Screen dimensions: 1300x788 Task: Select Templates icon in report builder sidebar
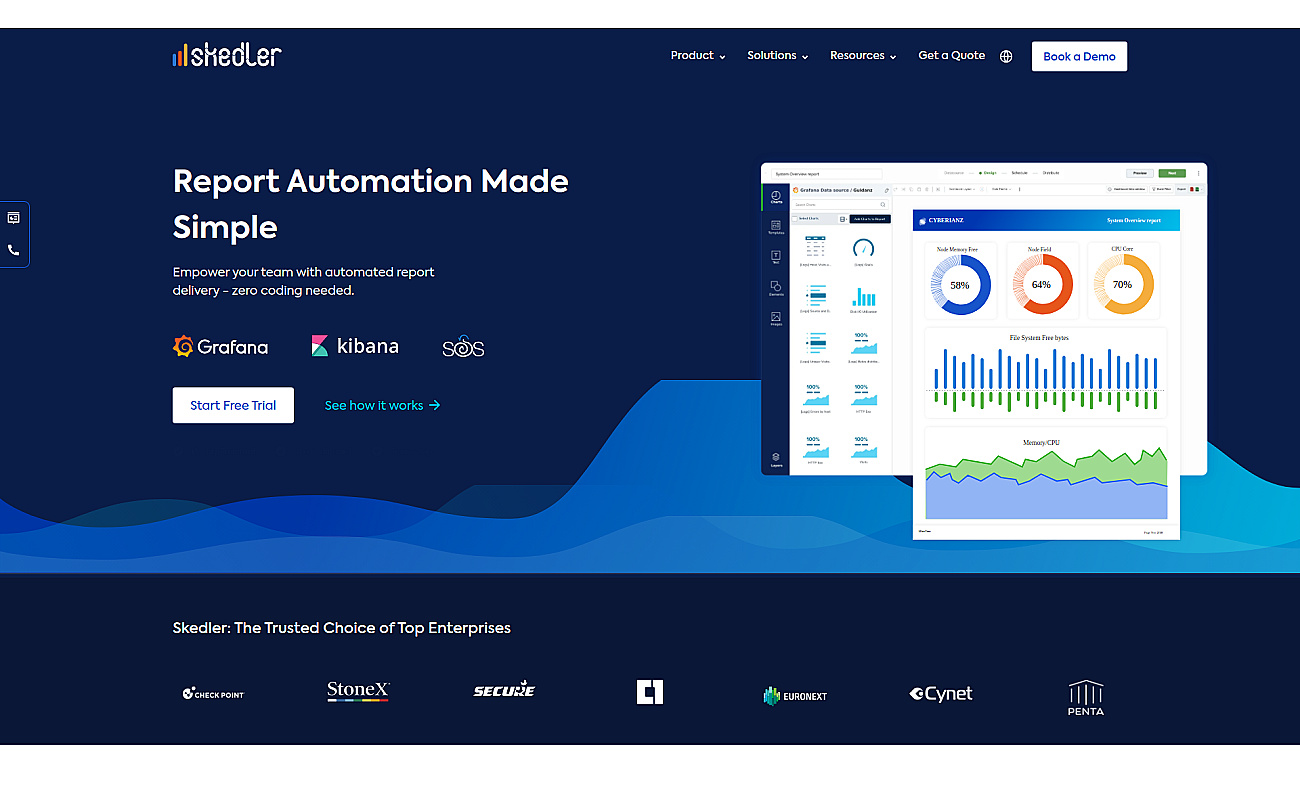[x=776, y=227]
